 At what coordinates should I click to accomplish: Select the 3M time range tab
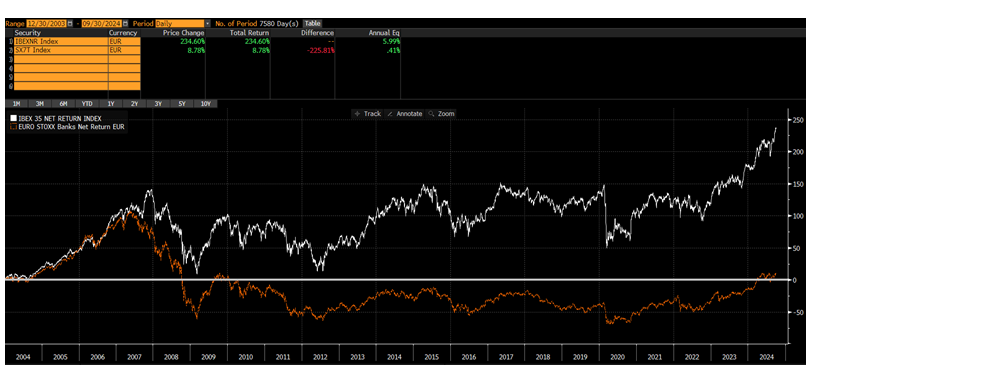[x=40, y=104]
